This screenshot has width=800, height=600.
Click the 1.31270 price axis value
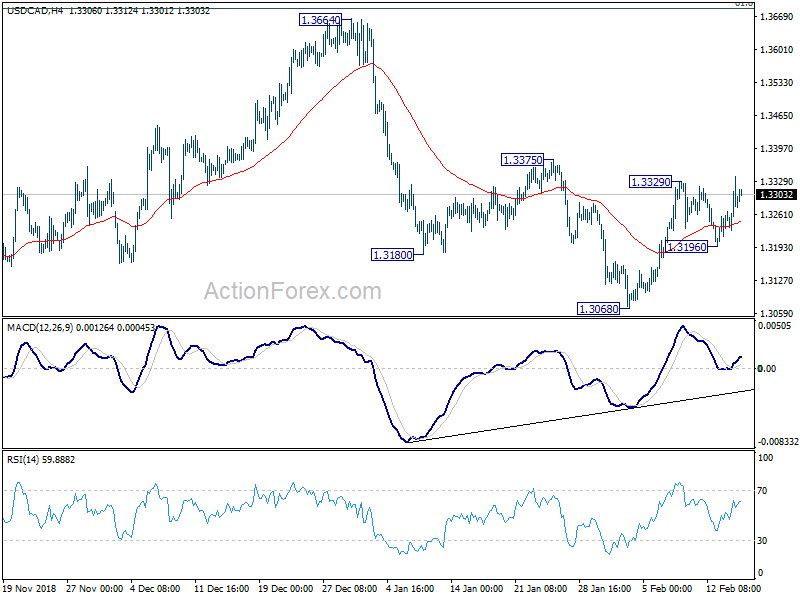777,281
